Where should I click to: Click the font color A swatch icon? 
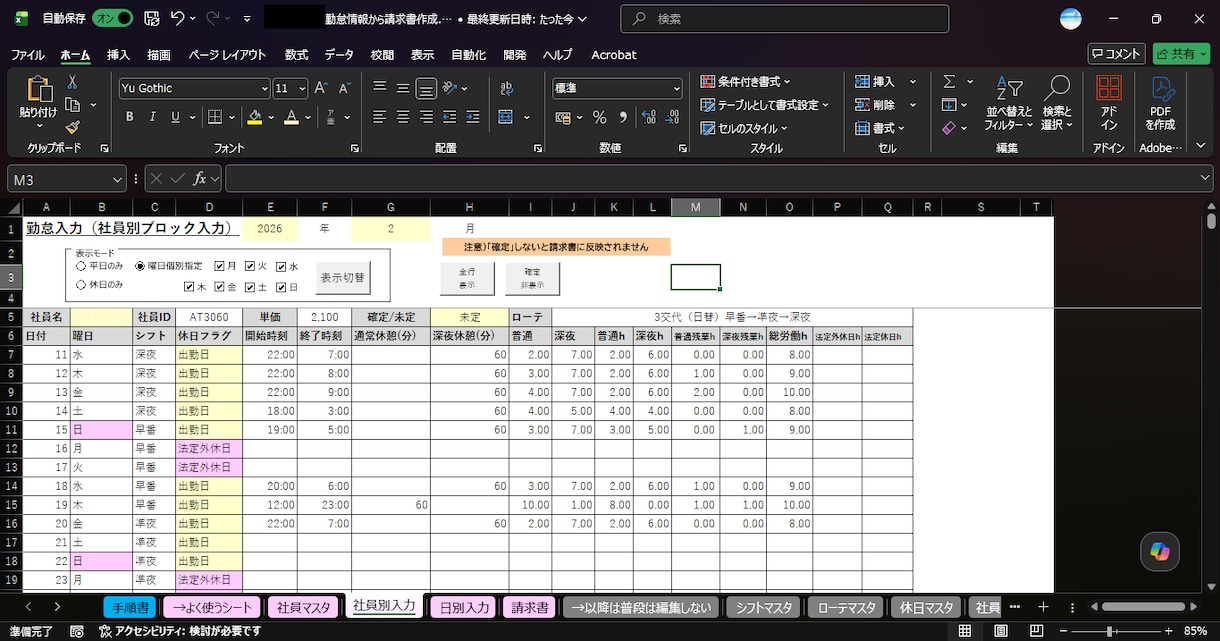pos(291,117)
